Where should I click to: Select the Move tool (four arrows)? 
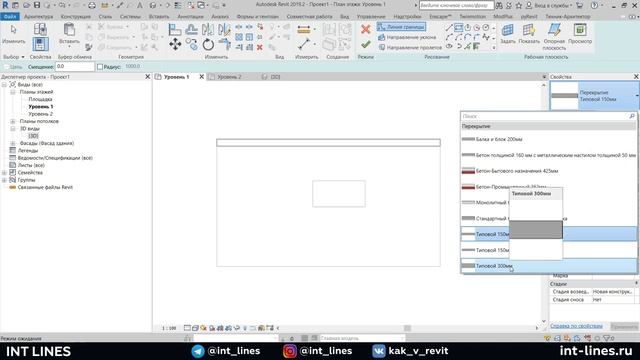[x=175, y=44]
